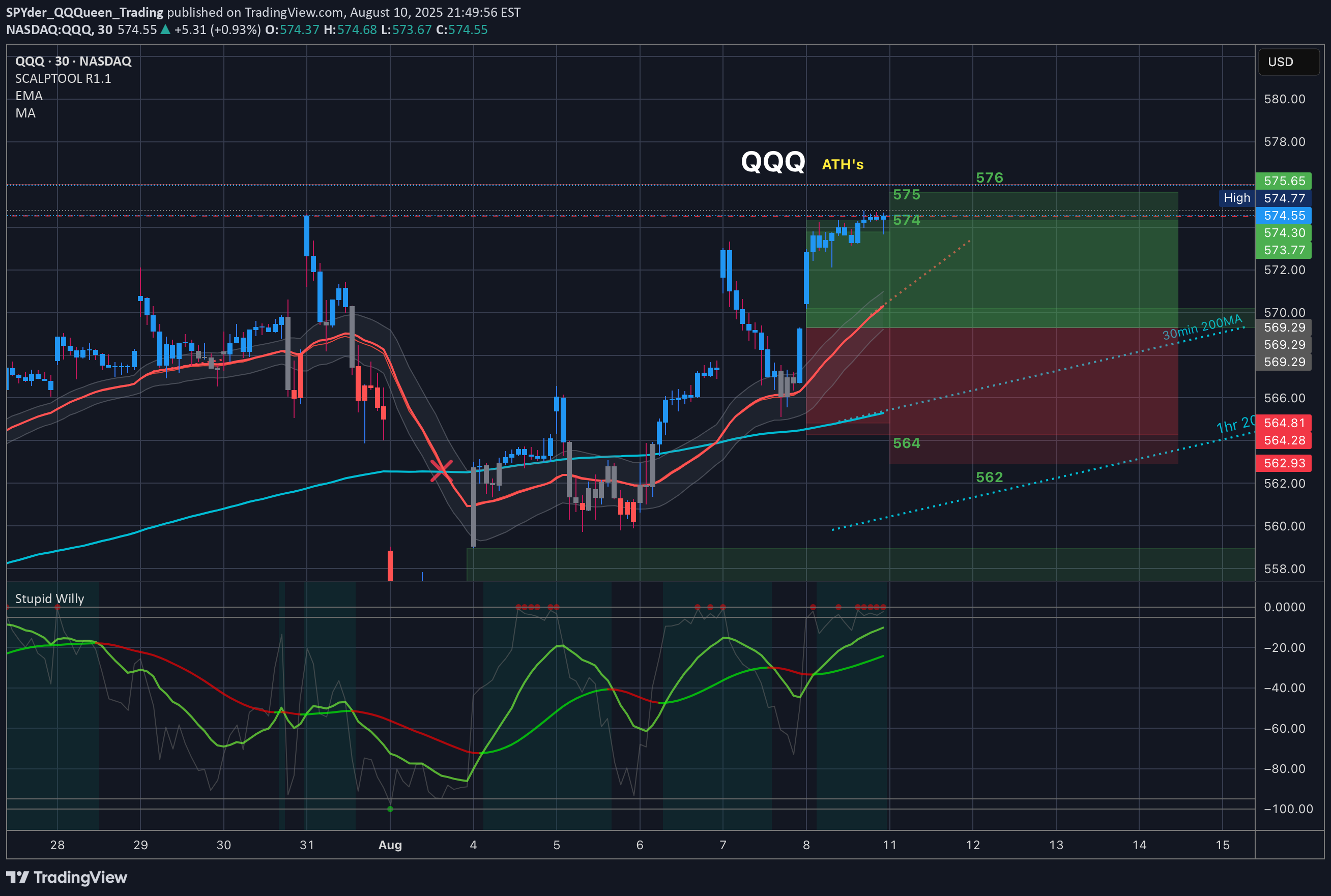Screen dimensions: 1331x896
Task: Click the 574.30 green price tag
Action: pyautogui.click(x=1283, y=232)
